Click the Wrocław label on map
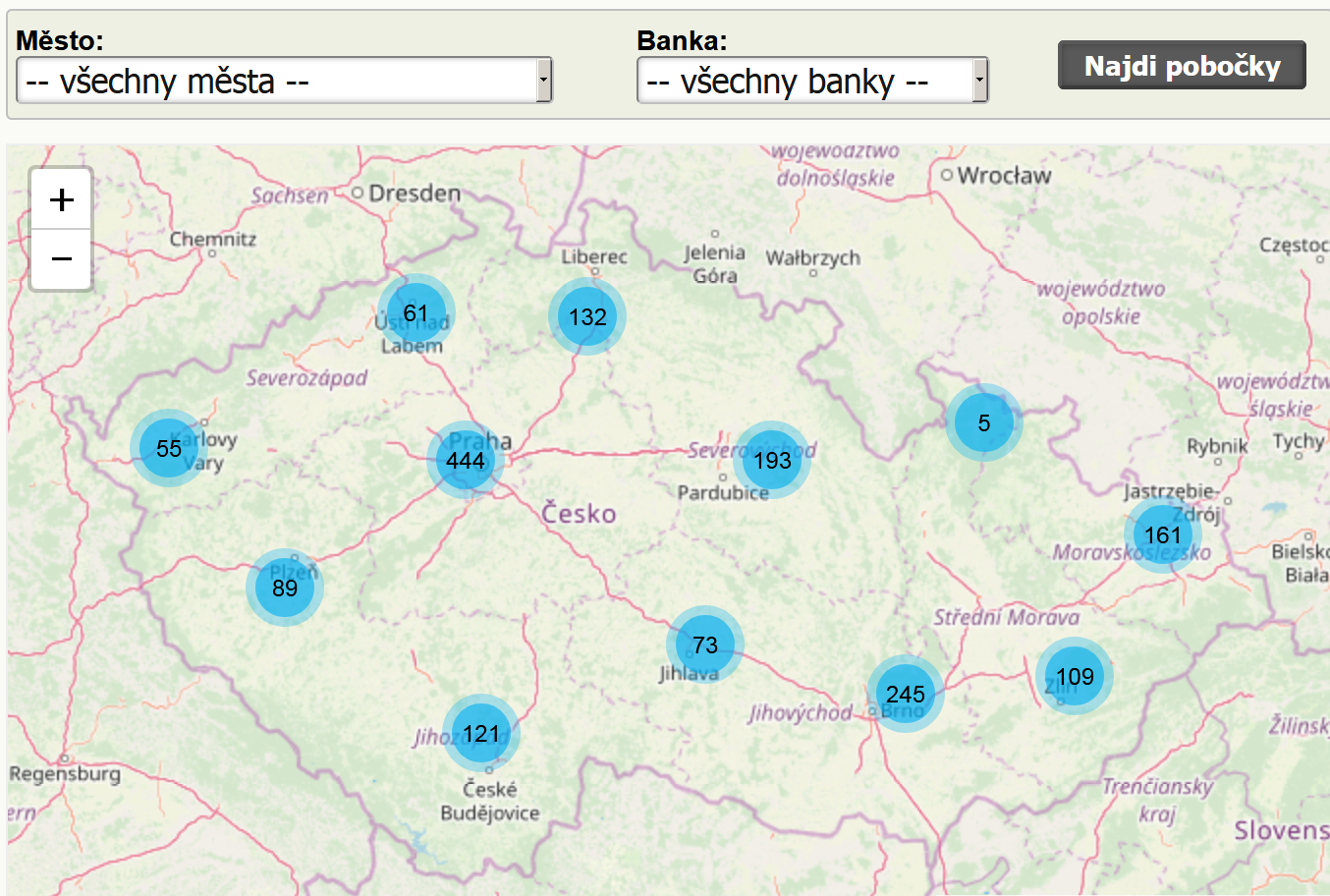This screenshot has width=1330, height=896. (1004, 176)
